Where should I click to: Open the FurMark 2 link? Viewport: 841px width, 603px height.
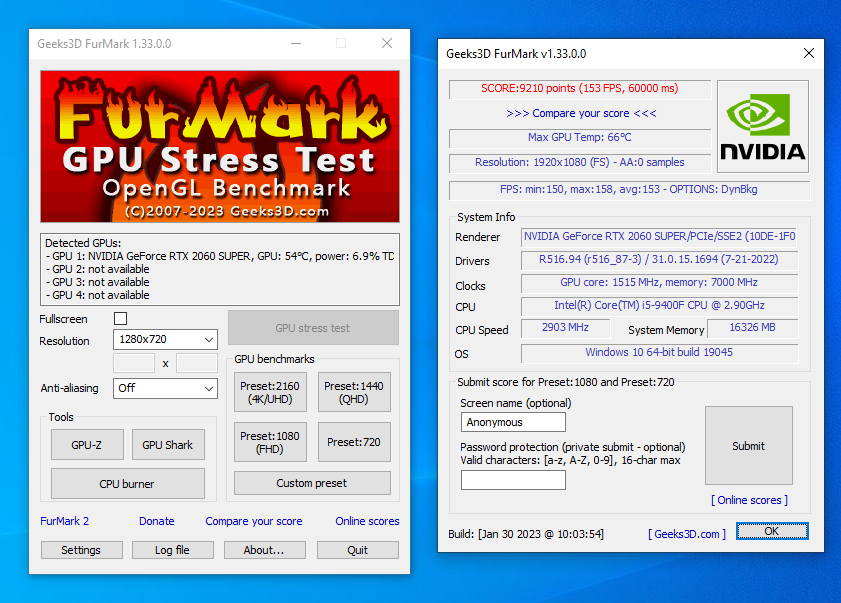pyautogui.click(x=65, y=521)
